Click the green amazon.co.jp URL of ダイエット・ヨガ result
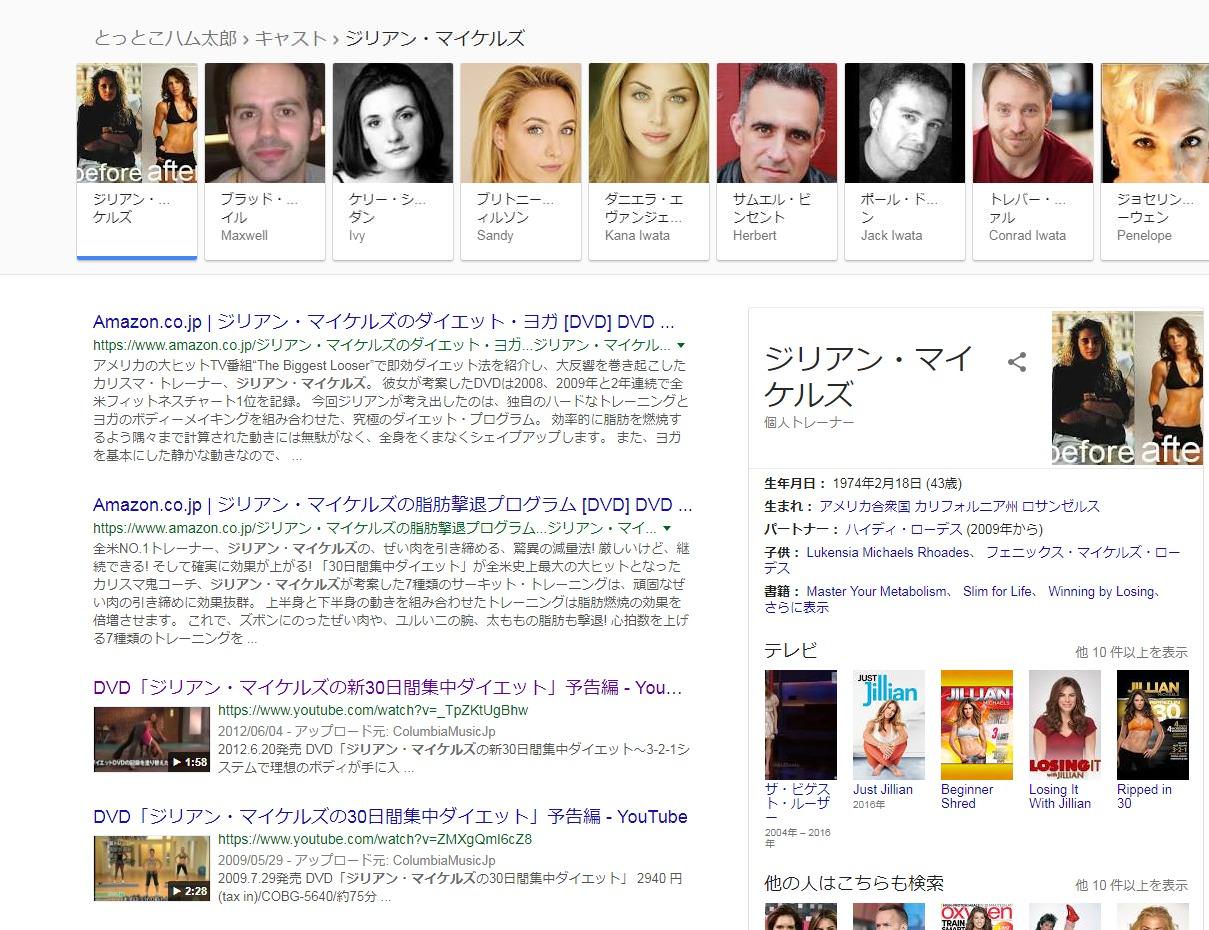Screen dimensions: 1209x930 (x=382, y=345)
